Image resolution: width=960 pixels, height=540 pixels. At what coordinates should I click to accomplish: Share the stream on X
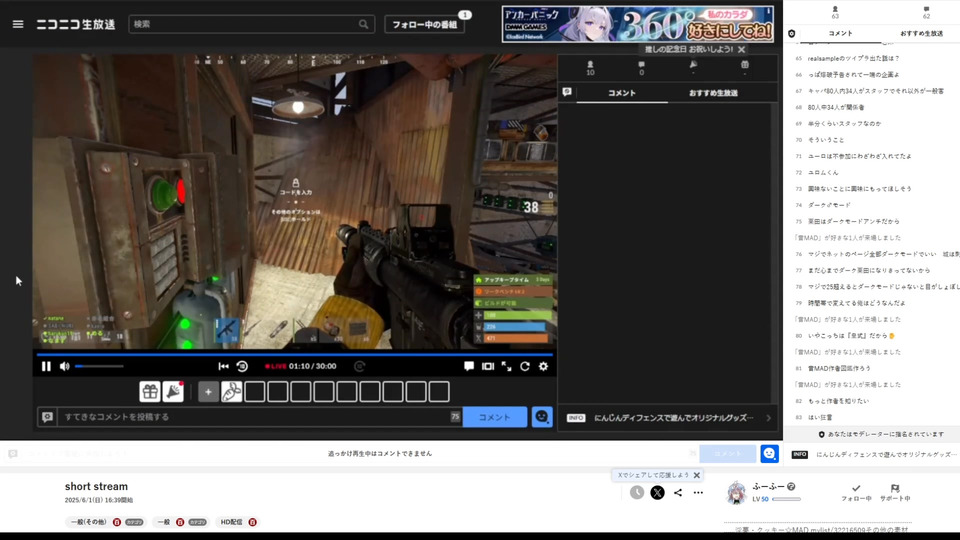click(658, 492)
